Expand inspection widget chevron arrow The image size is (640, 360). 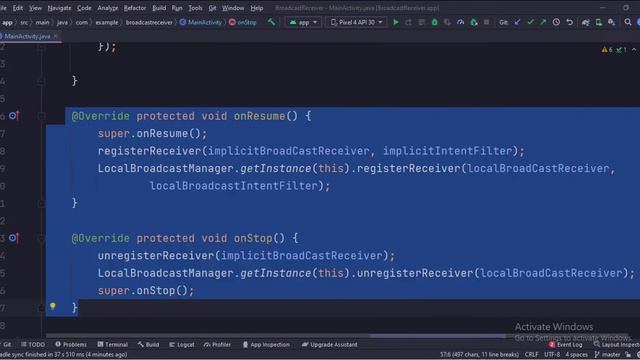pyautogui.click(x=634, y=50)
